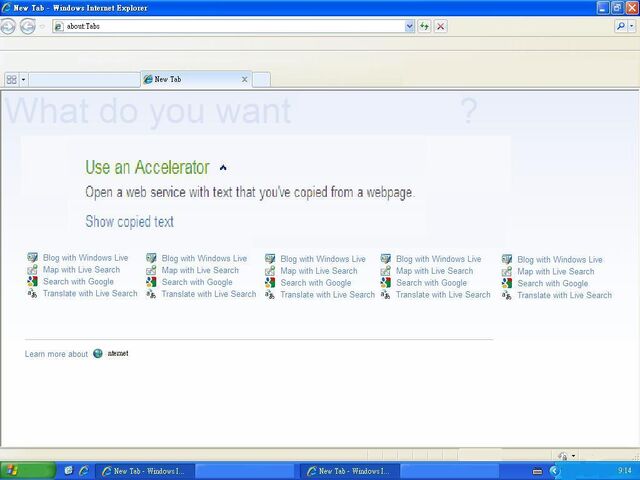Close the New Tab tab

point(244,80)
